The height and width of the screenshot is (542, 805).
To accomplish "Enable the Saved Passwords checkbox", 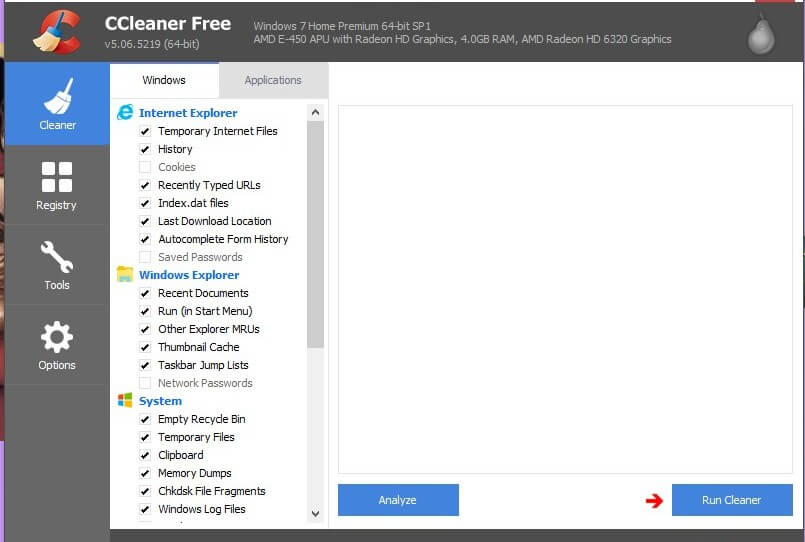I will (x=145, y=257).
